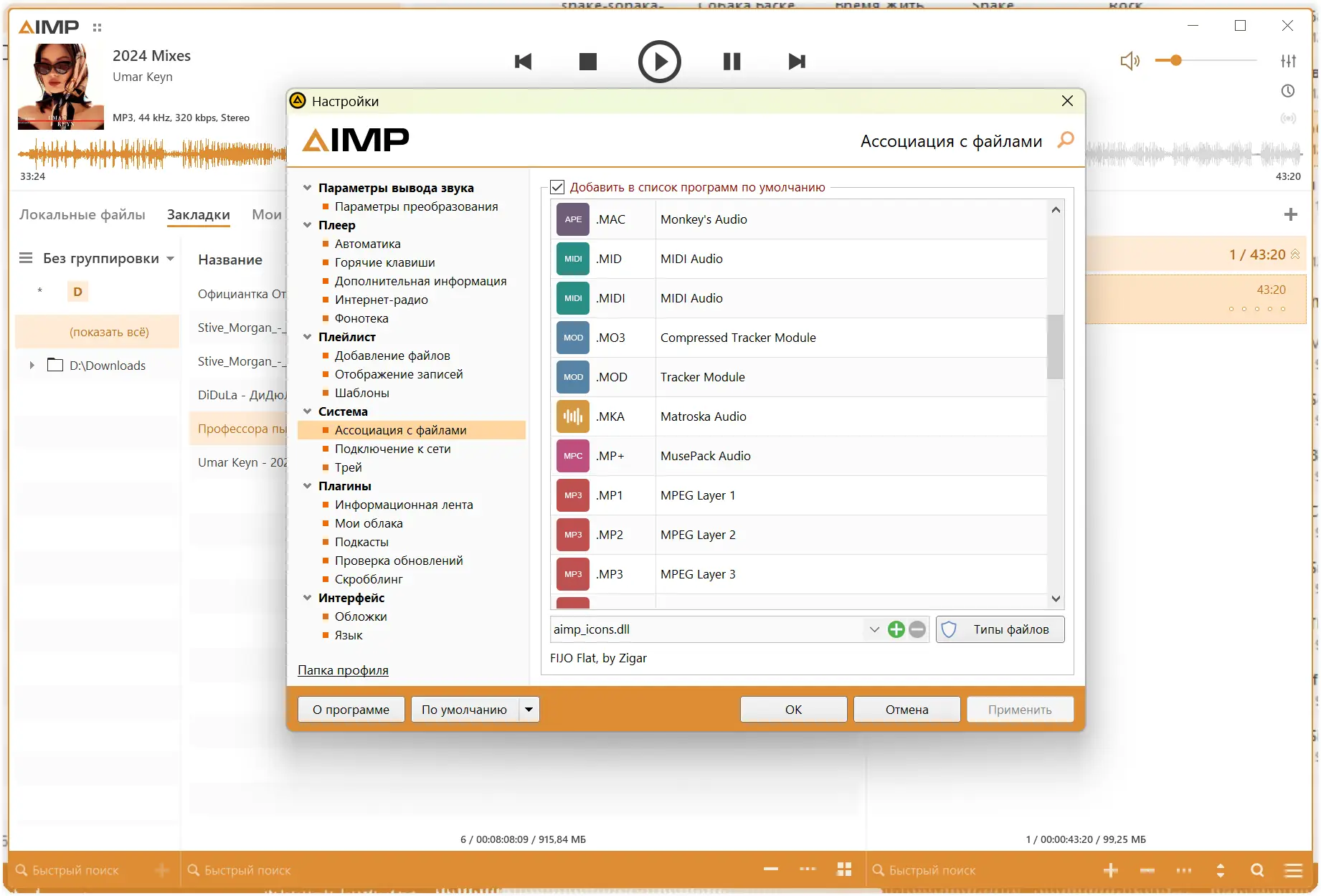Pause the current track

(731, 62)
